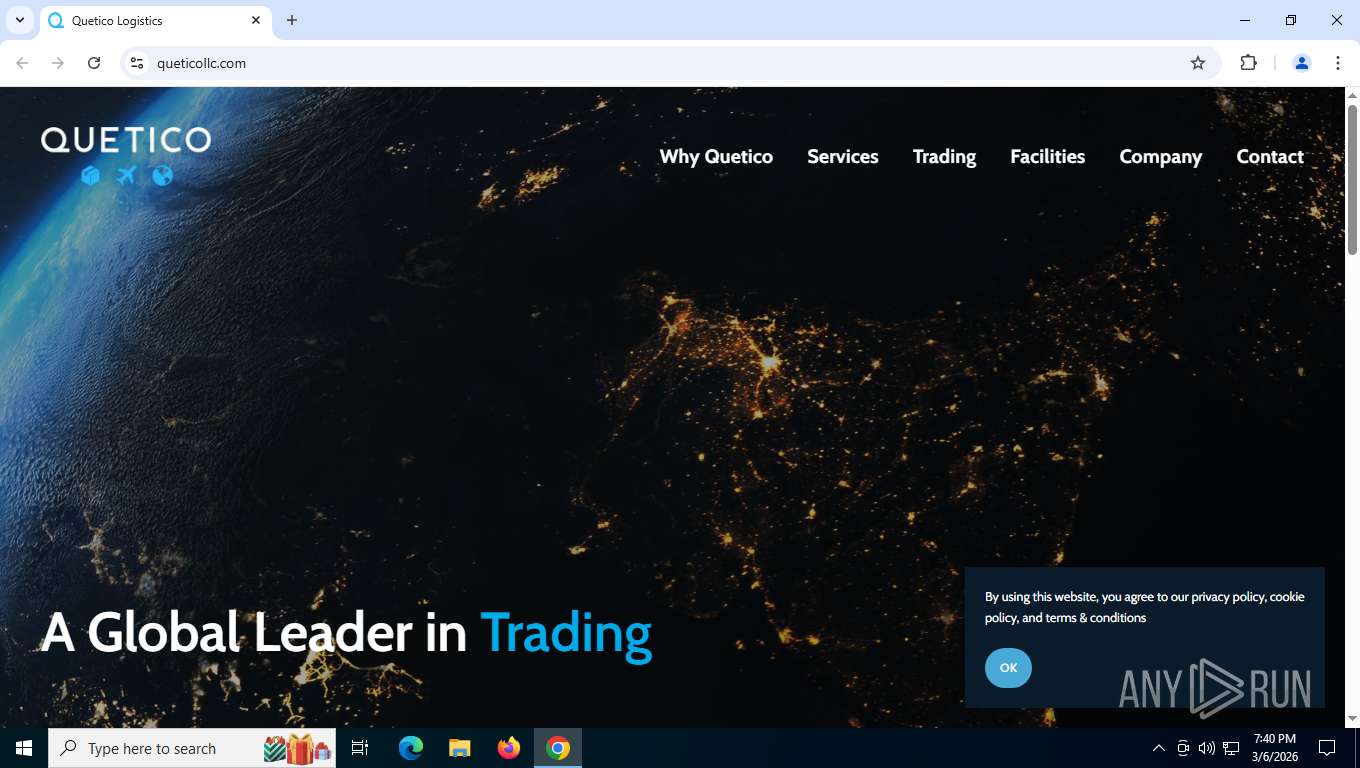Expand the tab search dropdown

[19, 20]
